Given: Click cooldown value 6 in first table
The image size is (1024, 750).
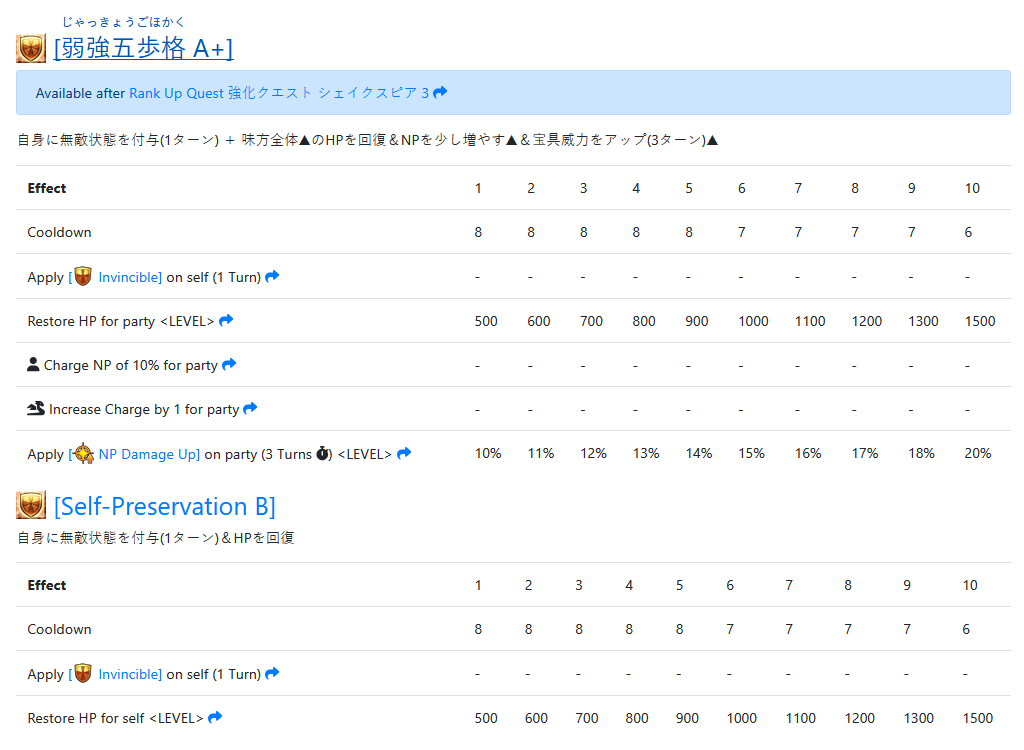Looking at the screenshot, I should (x=968, y=233).
